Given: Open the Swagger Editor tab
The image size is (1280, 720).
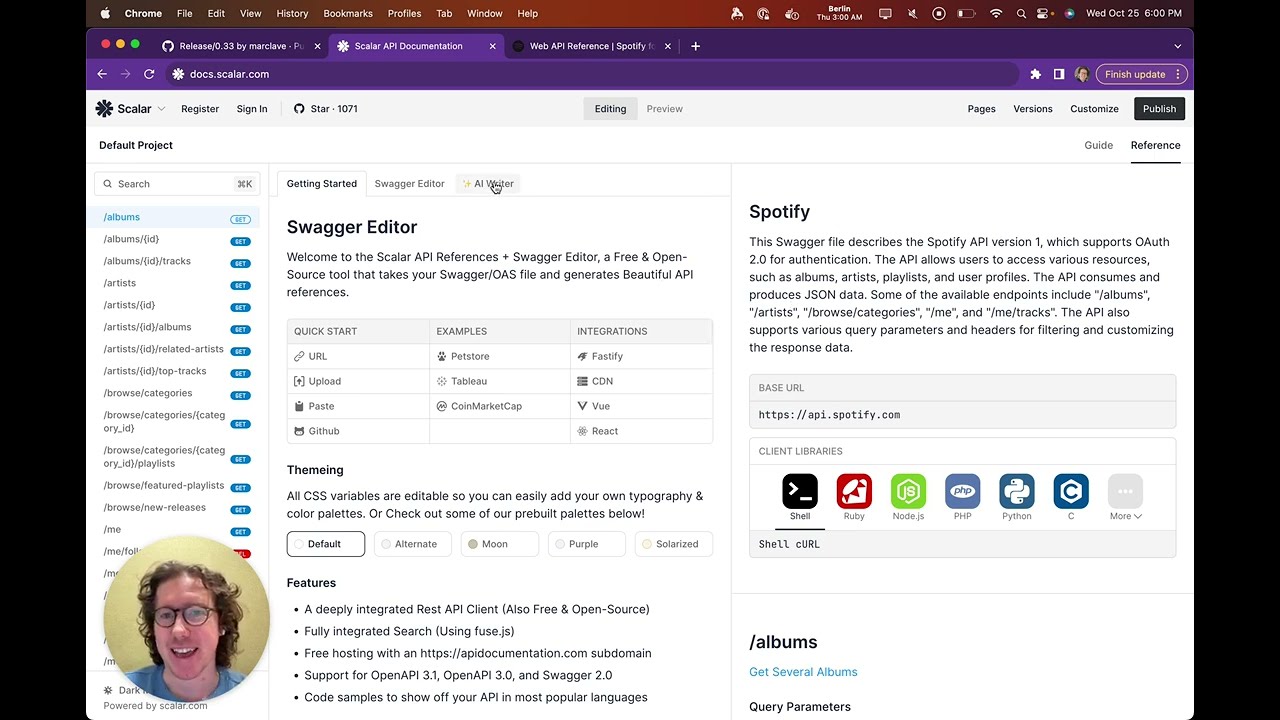Looking at the screenshot, I should tap(409, 184).
